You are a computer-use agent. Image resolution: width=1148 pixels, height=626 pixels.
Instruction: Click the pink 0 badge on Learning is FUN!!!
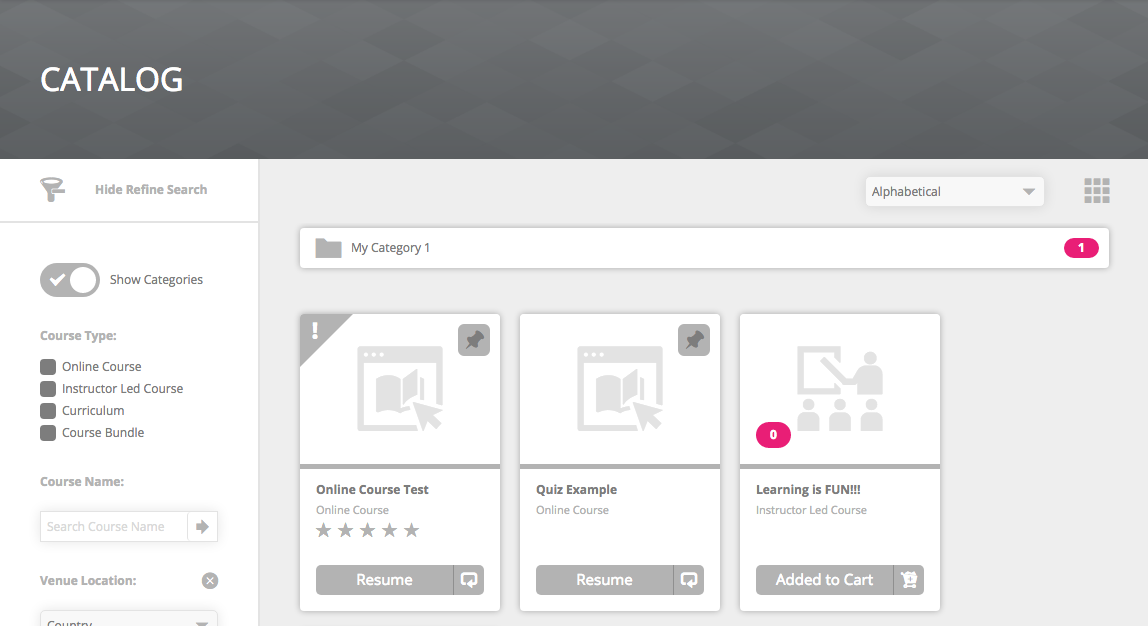(x=773, y=435)
